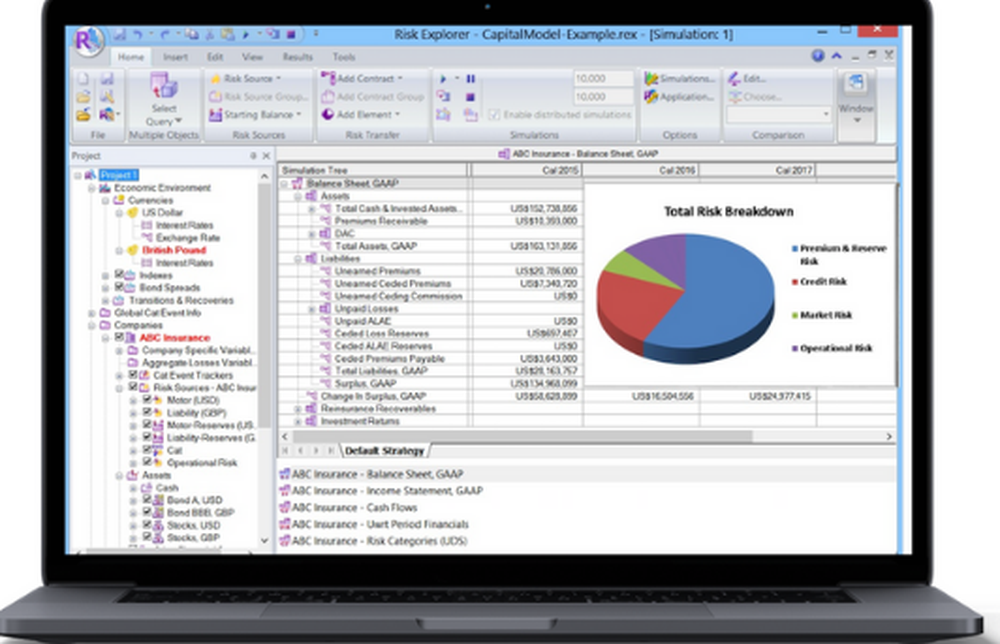The image size is (1000, 644).
Task: Toggle the Indexes checkbox
Action: click(119, 274)
